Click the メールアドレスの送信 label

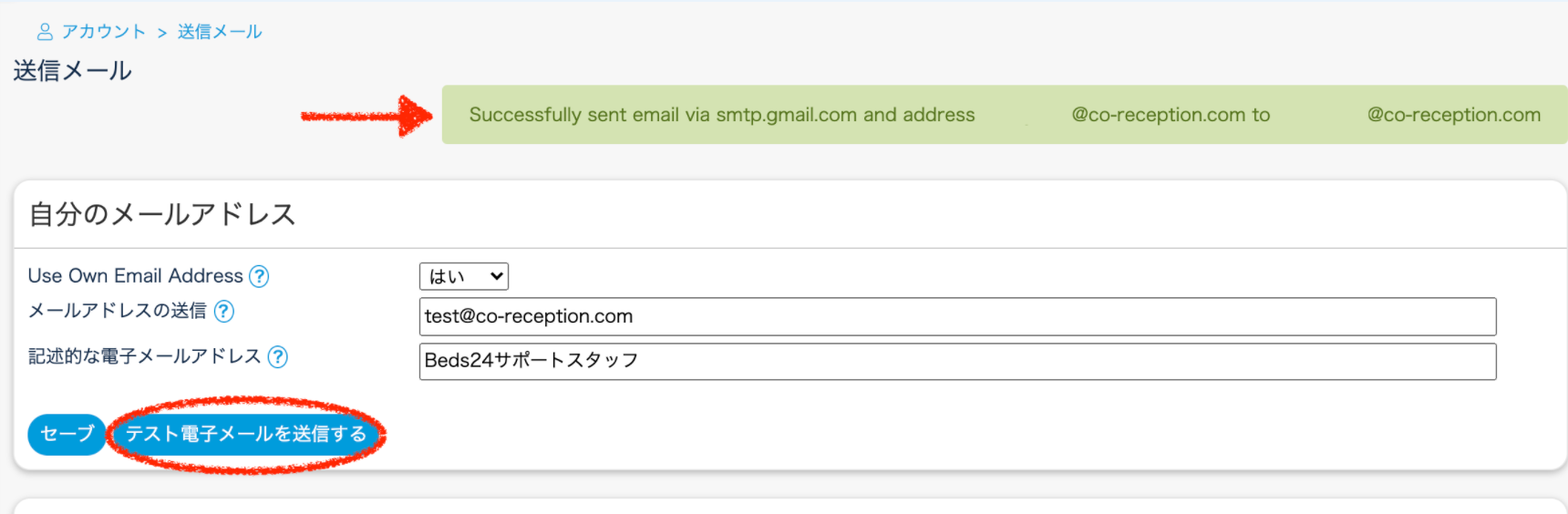[x=118, y=311]
